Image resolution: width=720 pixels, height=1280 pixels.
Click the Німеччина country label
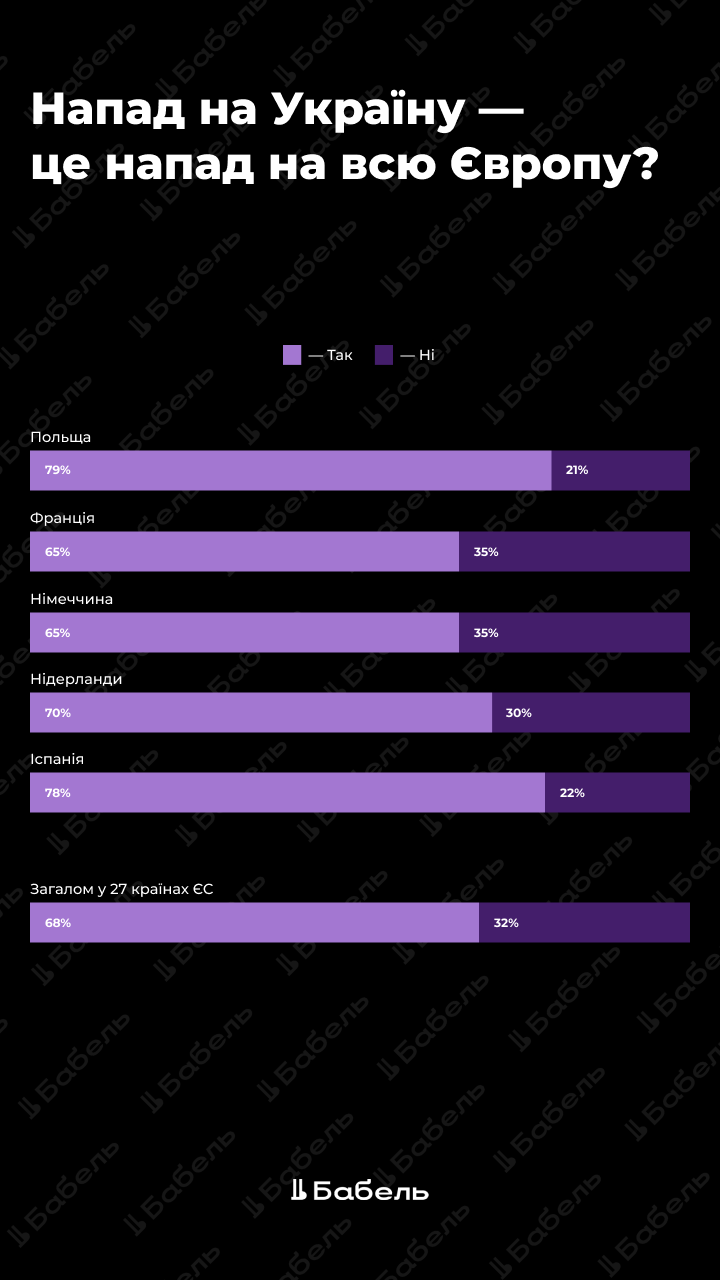(72, 599)
